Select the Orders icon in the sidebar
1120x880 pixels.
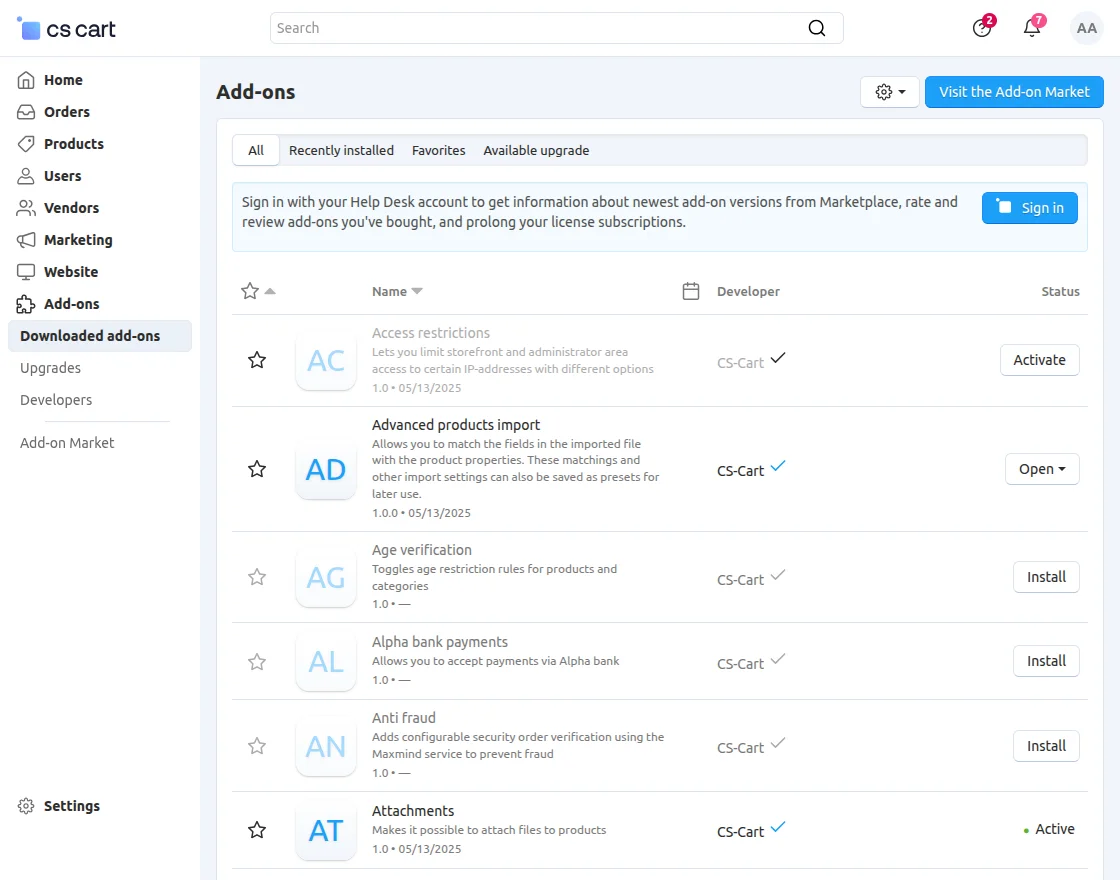click(25, 112)
